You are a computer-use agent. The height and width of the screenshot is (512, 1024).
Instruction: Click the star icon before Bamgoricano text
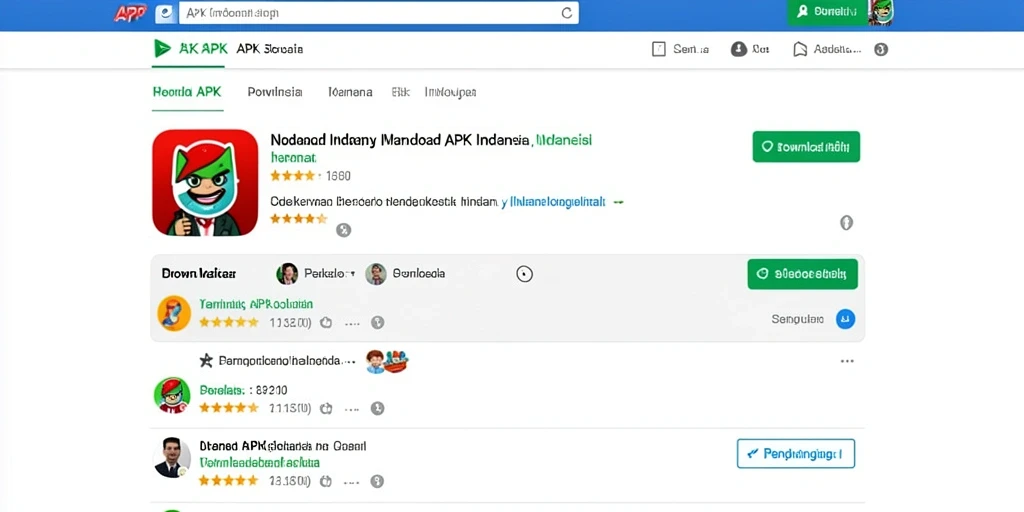click(x=206, y=360)
